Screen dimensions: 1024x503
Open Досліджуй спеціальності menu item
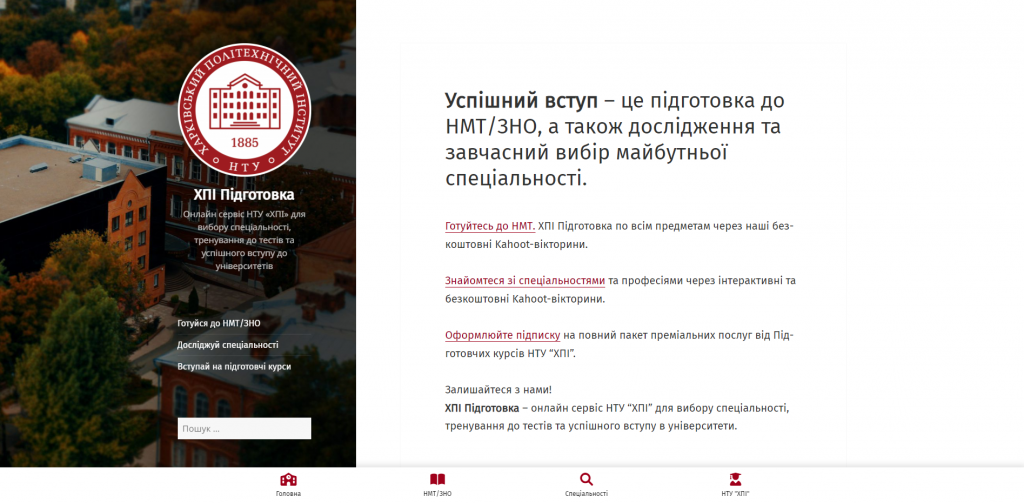228,345
